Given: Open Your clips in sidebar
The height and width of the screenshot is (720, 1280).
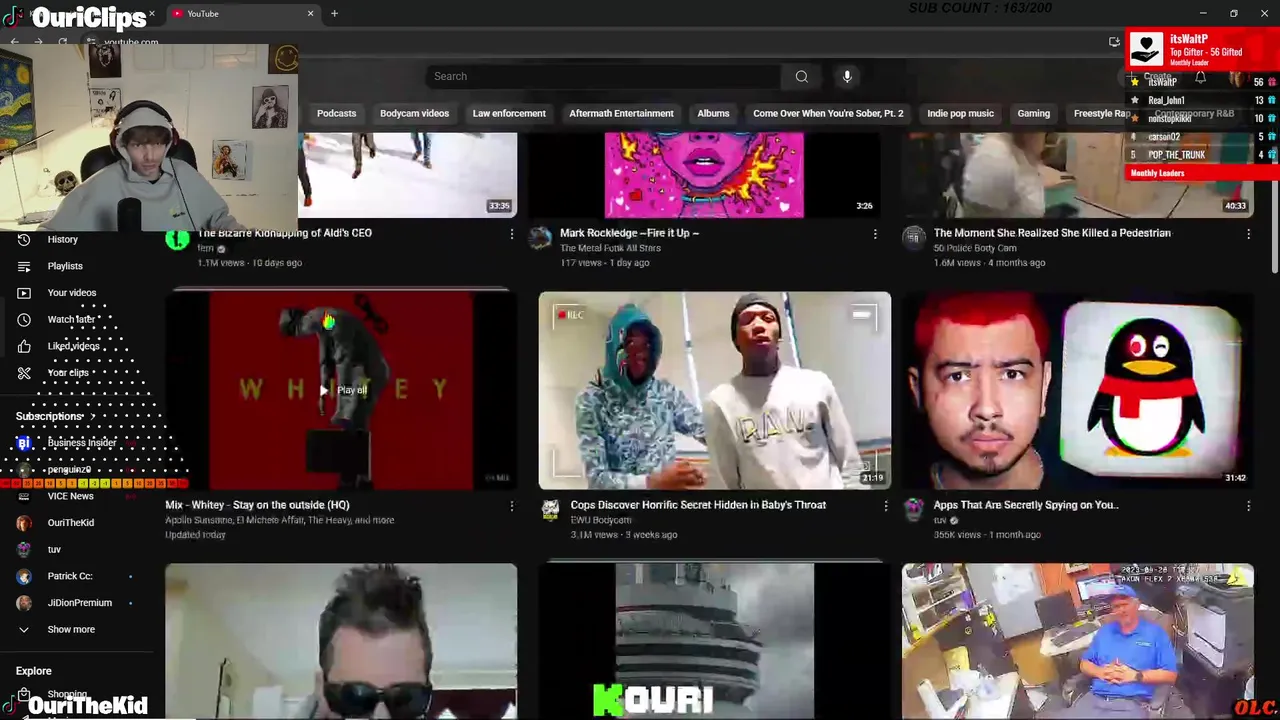Looking at the screenshot, I should (68, 373).
